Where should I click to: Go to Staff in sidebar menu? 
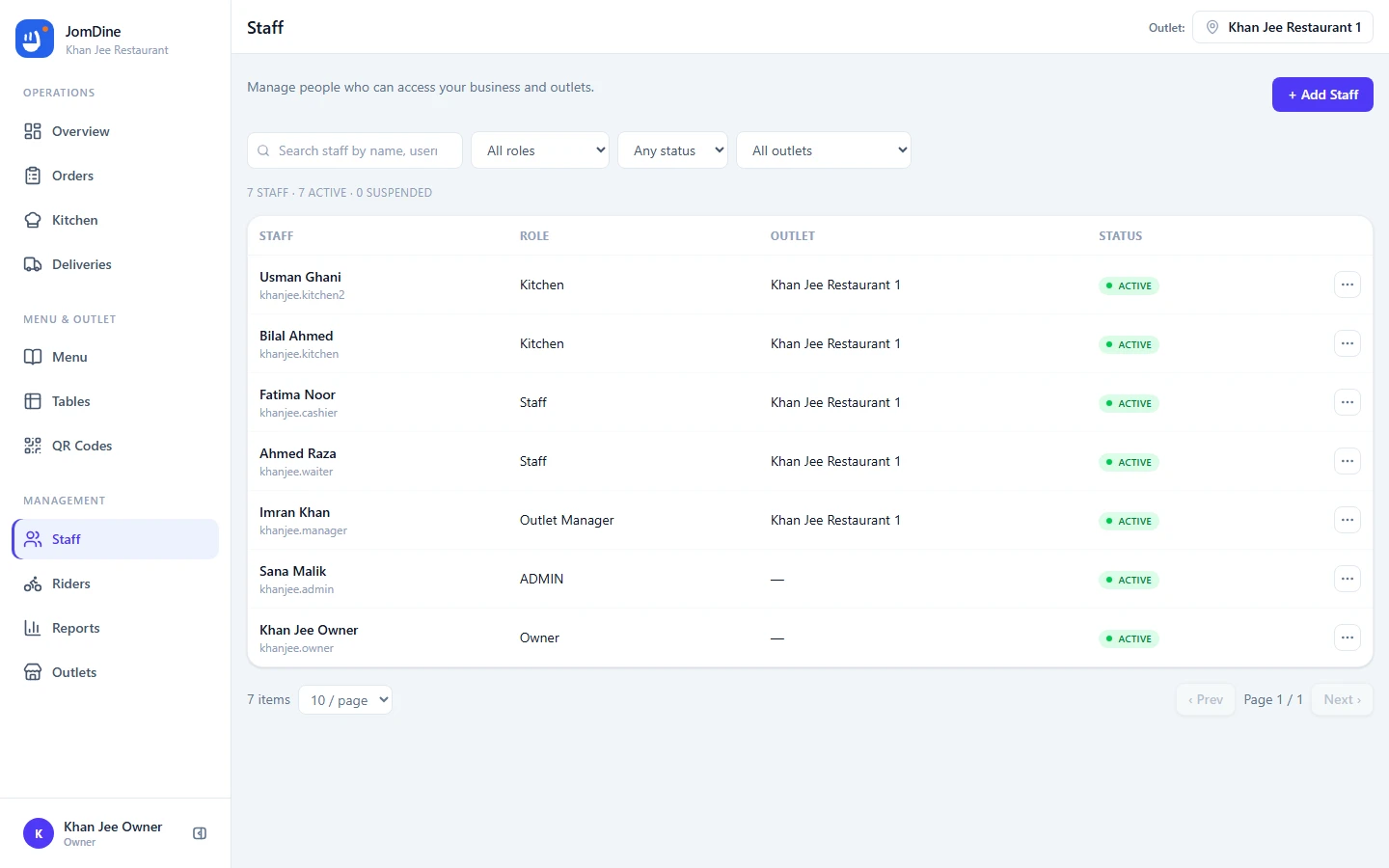coord(116,539)
